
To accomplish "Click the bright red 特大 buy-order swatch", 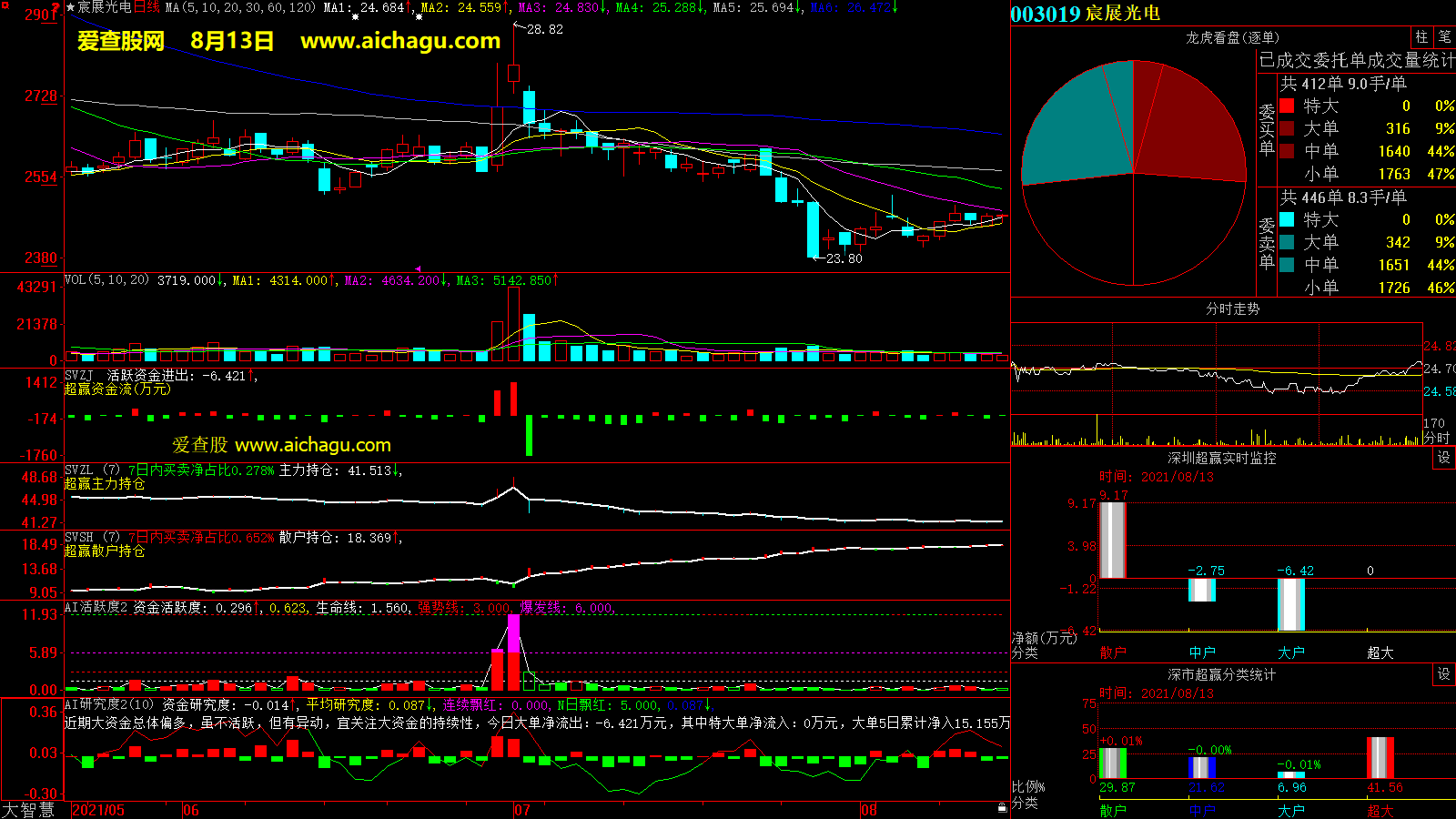I will click(x=1287, y=106).
